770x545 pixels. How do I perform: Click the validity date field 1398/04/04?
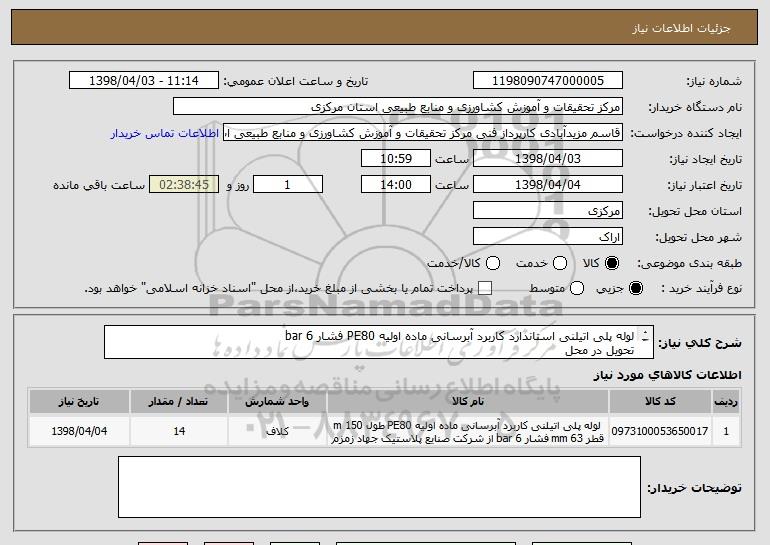[548, 185]
